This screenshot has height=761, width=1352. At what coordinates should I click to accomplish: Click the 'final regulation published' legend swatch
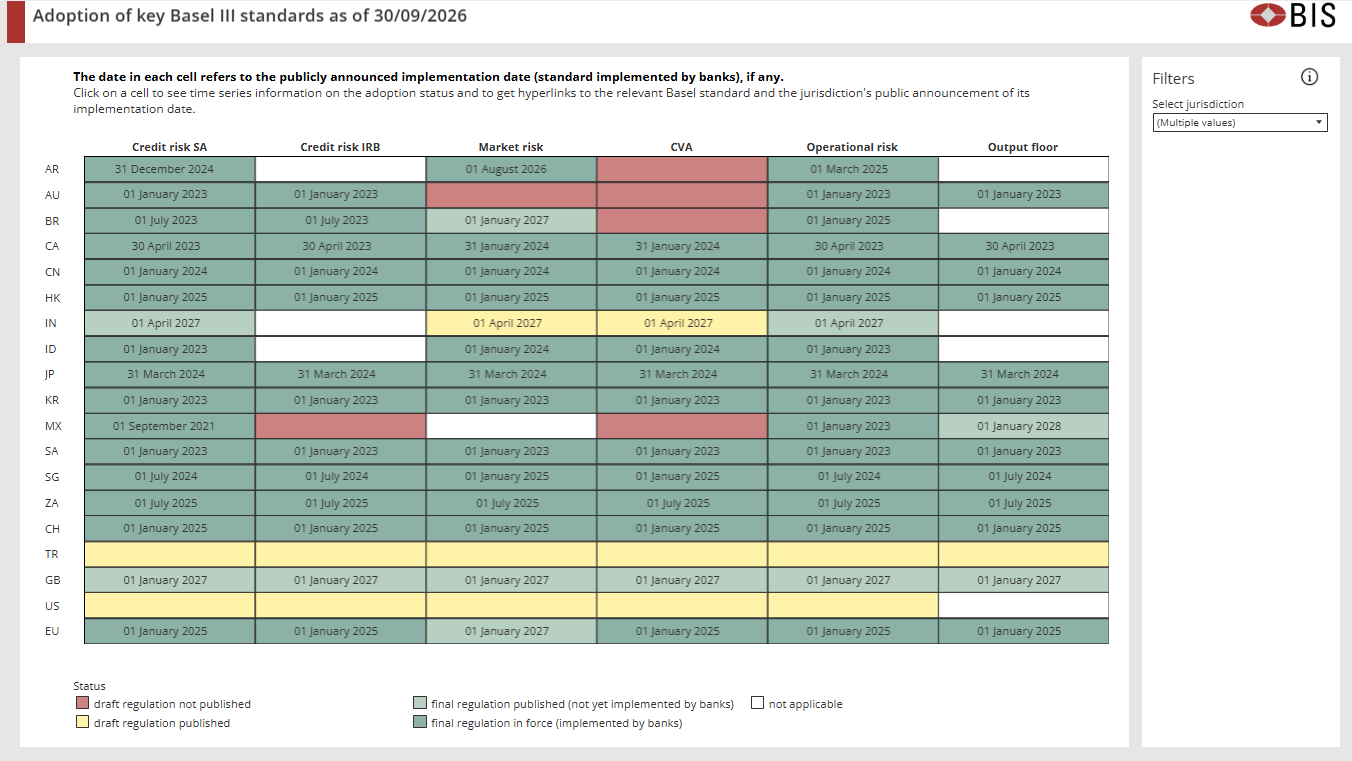click(420, 704)
